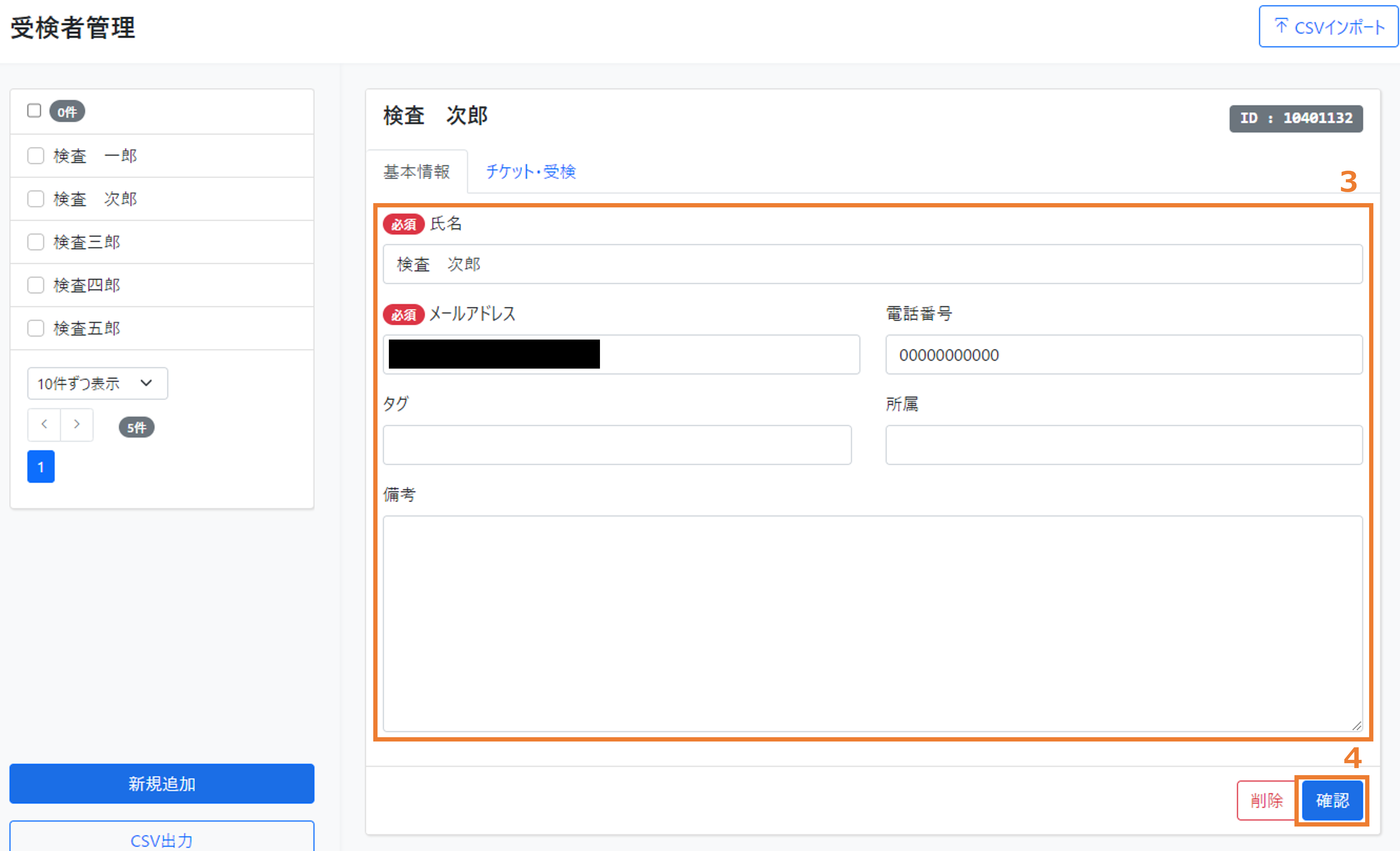Viewport: 1400px width, 851px height.
Task: Click the 5件 count badge
Action: click(x=136, y=427)
